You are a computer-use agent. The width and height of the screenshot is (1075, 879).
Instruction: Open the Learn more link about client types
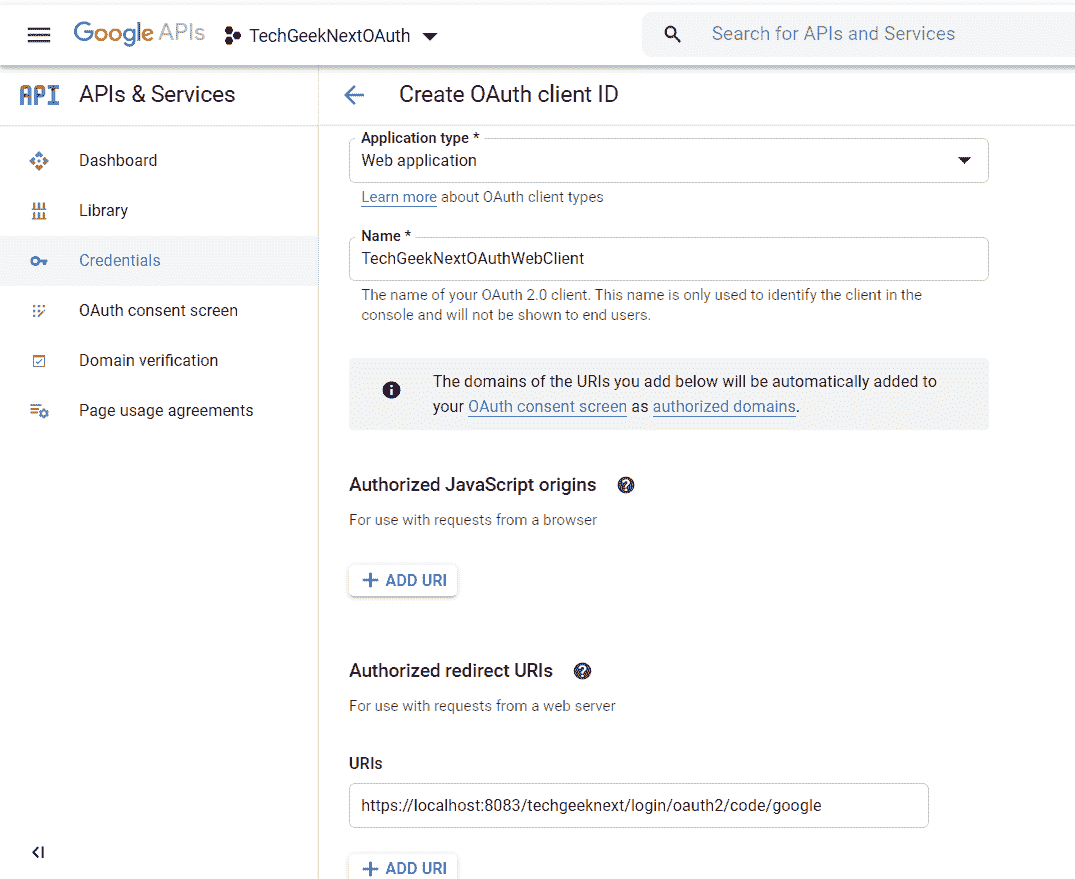tap(399, 197)
